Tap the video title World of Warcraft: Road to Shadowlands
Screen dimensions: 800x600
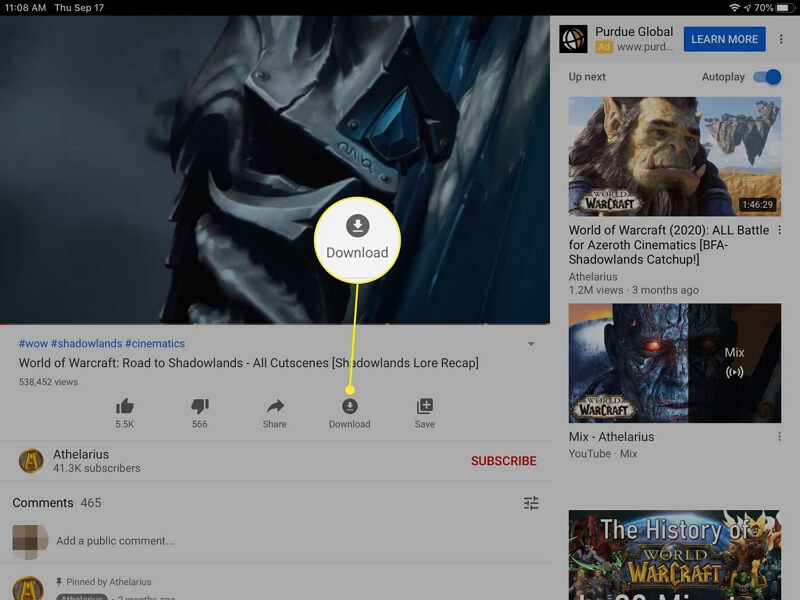[248, 363]
